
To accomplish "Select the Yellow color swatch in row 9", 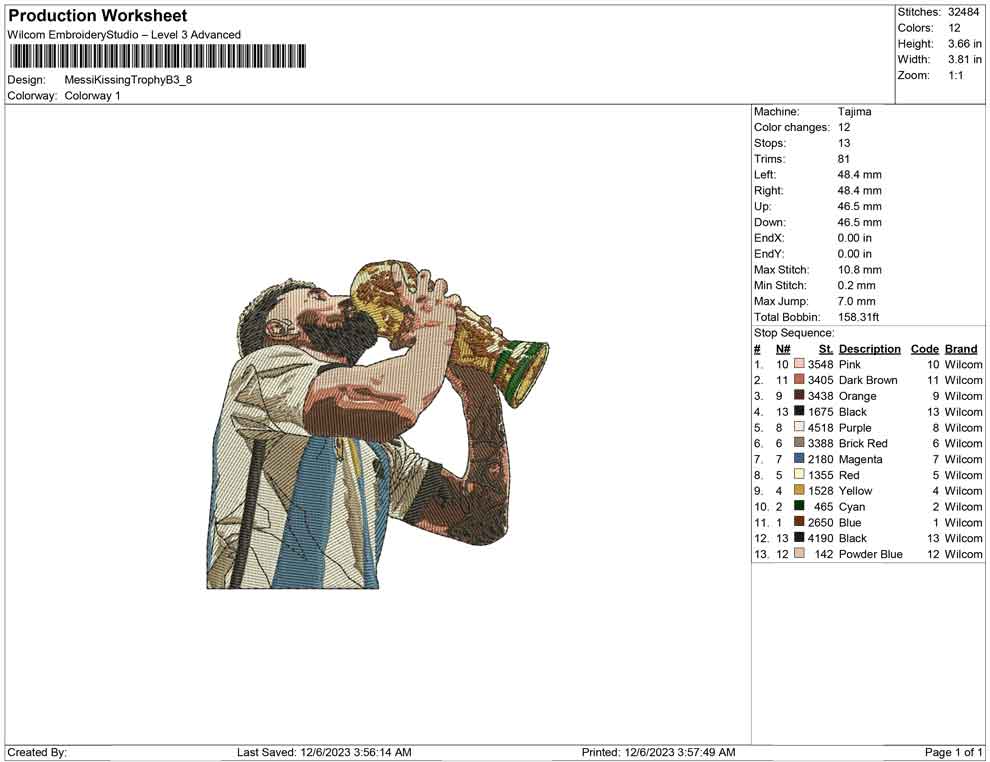I will coord(799,491).
